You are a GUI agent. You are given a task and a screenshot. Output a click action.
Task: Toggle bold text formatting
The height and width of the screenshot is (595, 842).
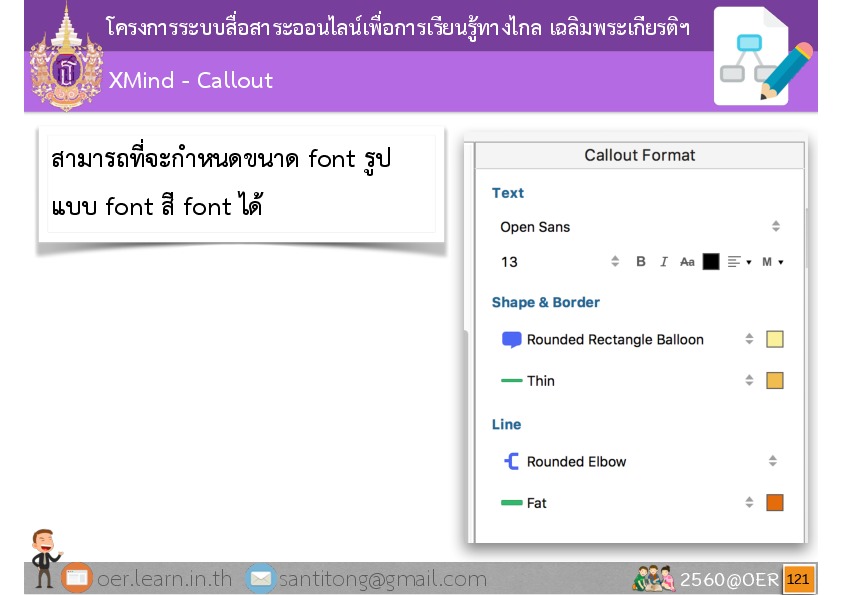641,262
